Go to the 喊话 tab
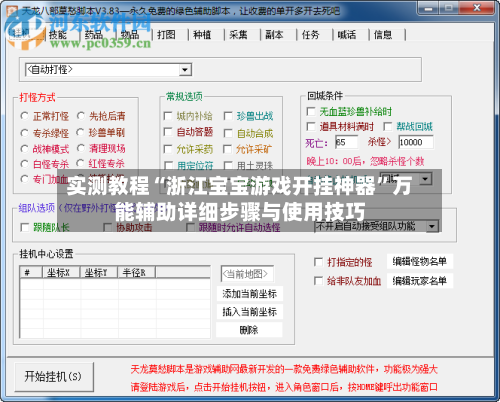The width and height of the screenshot is (500, 402). [x=347, y=35]
